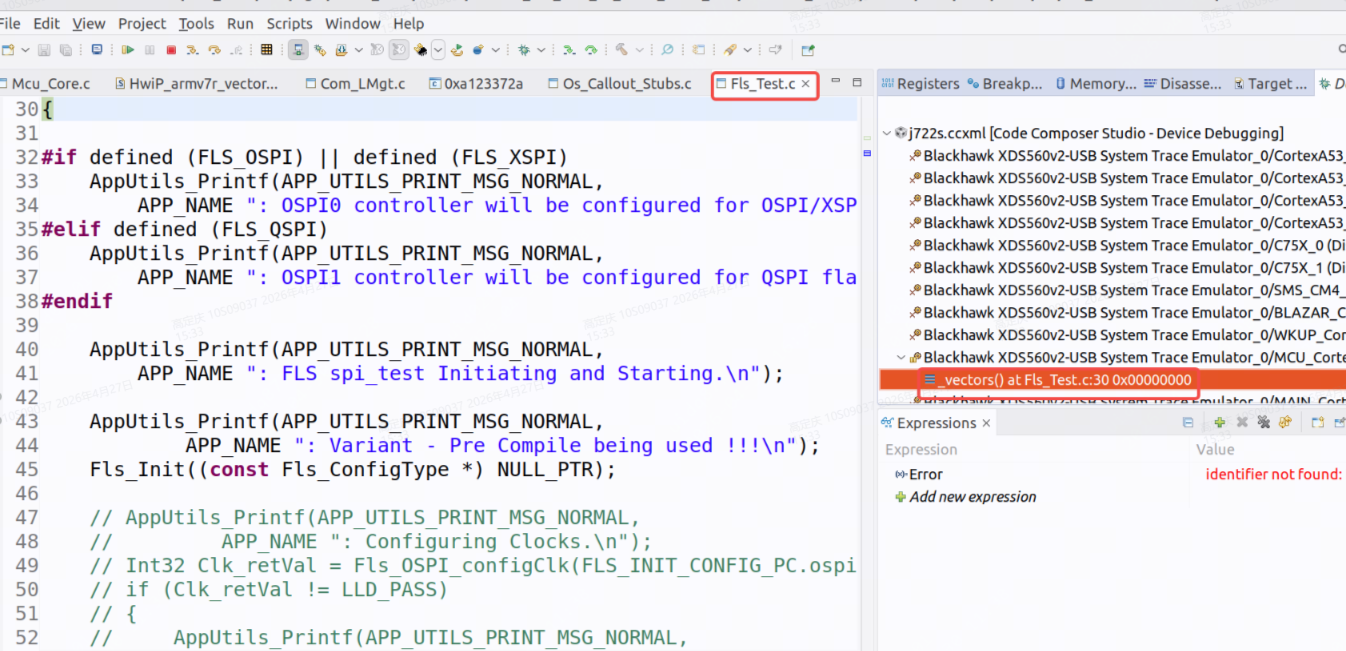The width and height of the screenshot is (1346, 651).
Task: Click the Save icon in toolbar
Action: [x=44, y=49]
